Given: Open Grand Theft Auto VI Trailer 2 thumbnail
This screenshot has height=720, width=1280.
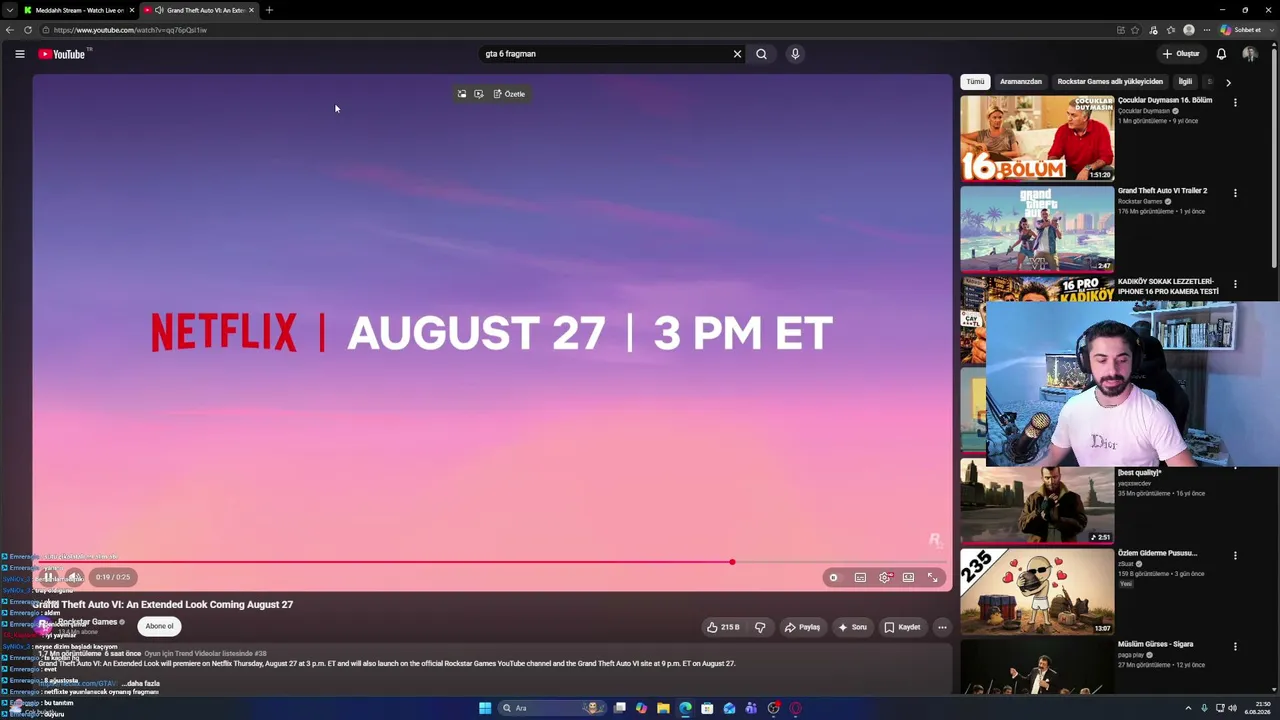Looking at the screenshot, I should coord(1037,229).
